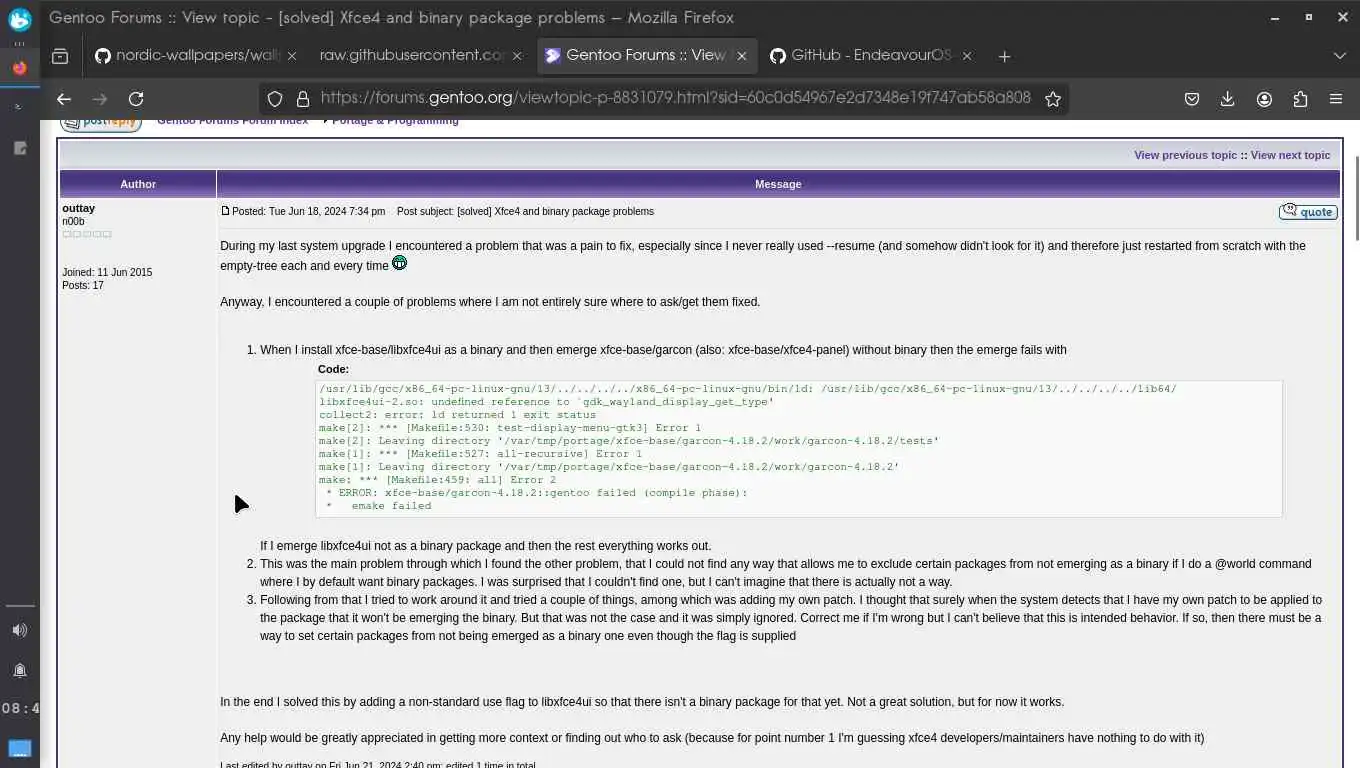Image resolution: width=1360 pixels, height=768 pixels.
Task: Click 'collect2: error: ld returned 1 exit status' line
Action: [457, 415]
